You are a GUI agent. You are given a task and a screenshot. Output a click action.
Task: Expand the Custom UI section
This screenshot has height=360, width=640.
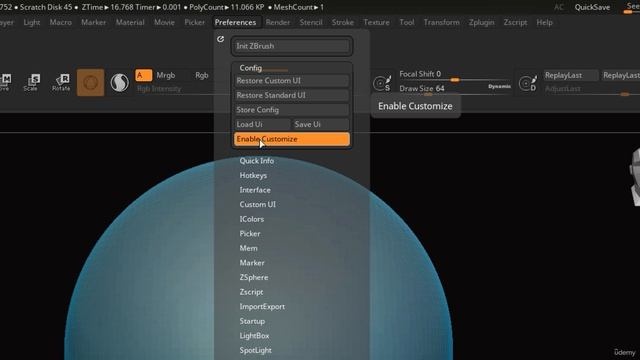pos(258,204)
